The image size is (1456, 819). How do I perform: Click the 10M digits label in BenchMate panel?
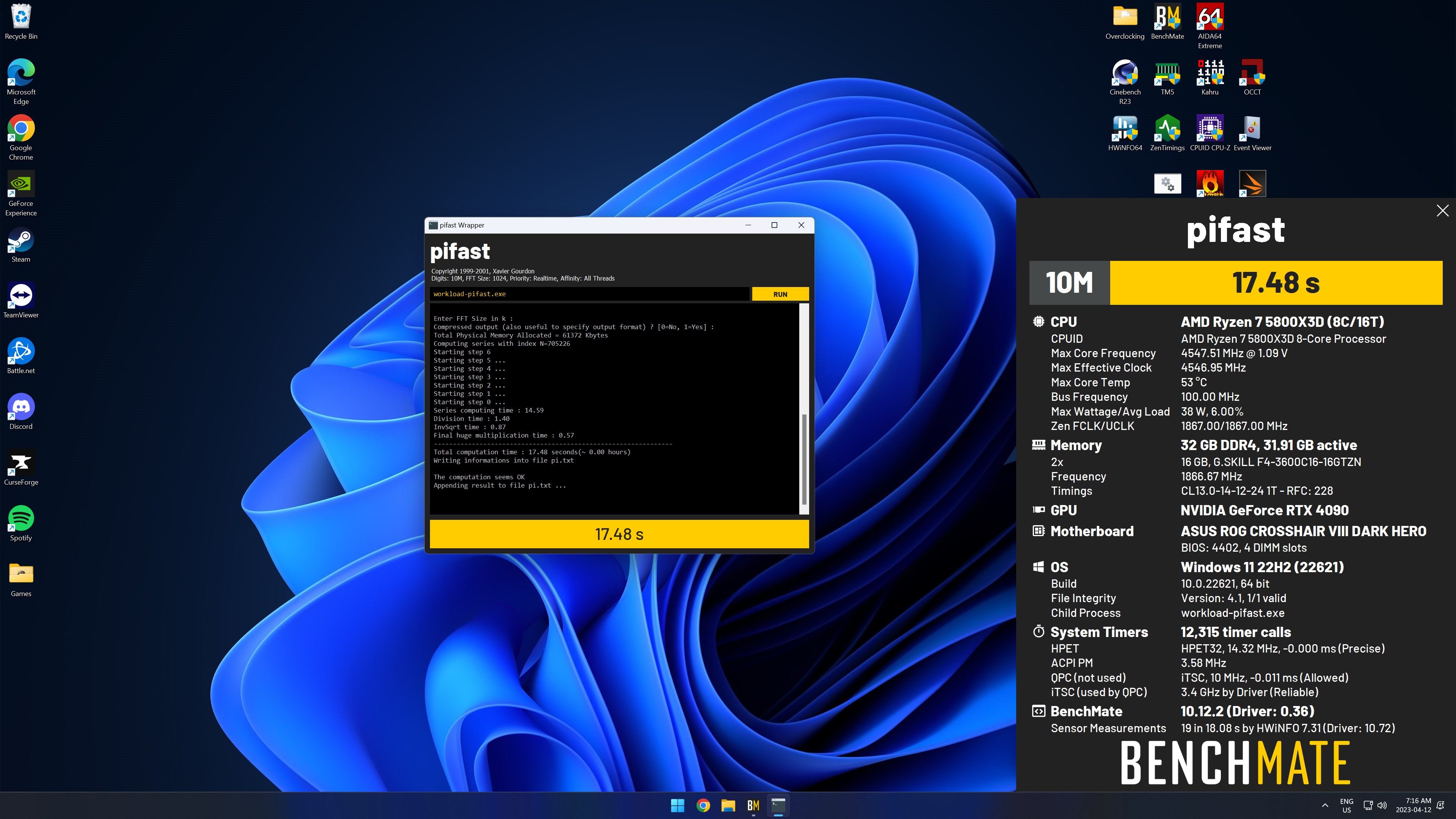(1069, 282)
